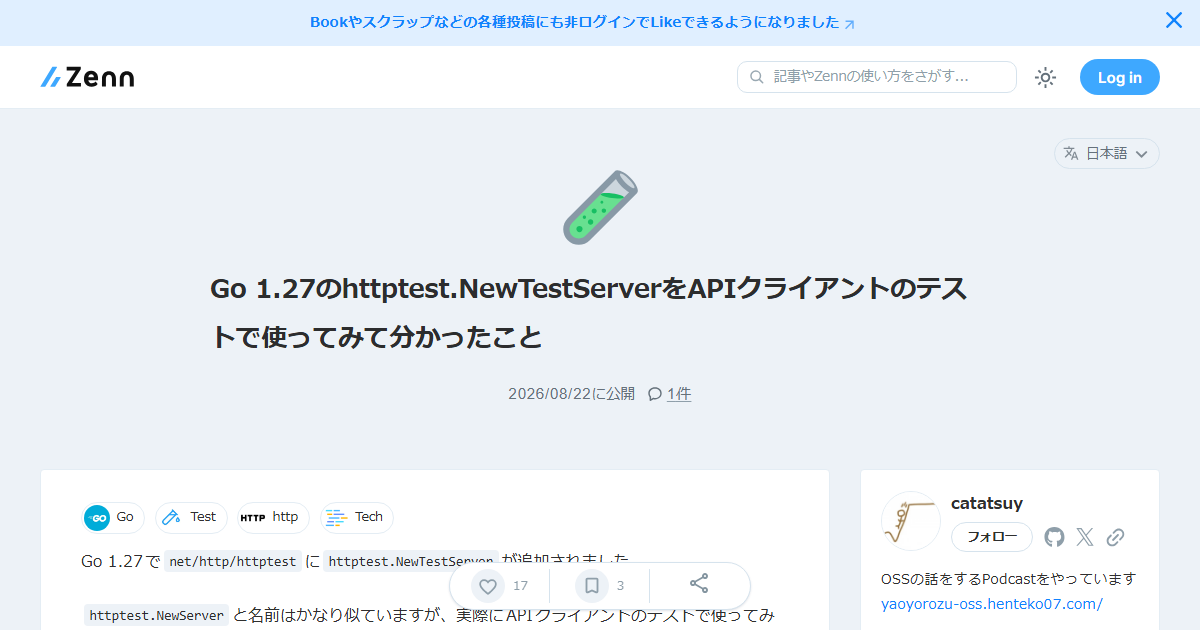Open the author's X profile icon
1200x630 pixels.
(x=1085, y=537)
